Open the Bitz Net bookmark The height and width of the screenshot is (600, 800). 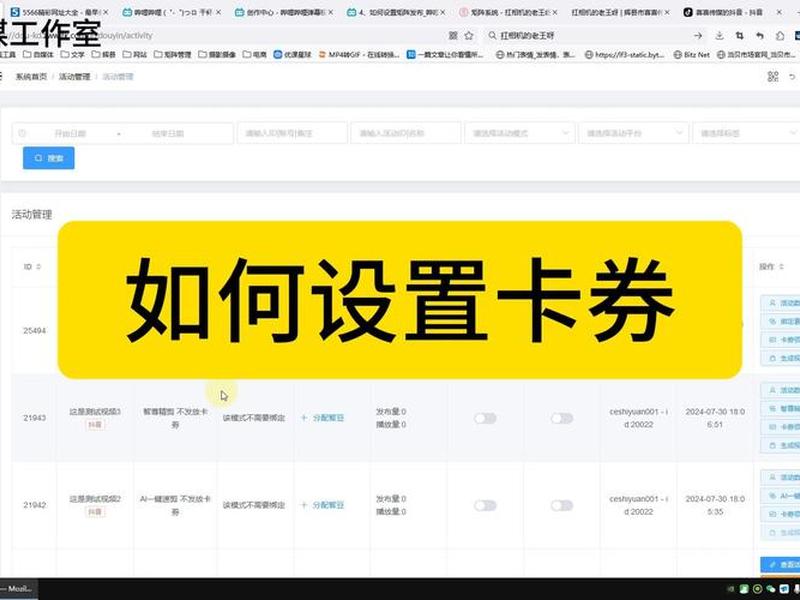pos(692,54)
